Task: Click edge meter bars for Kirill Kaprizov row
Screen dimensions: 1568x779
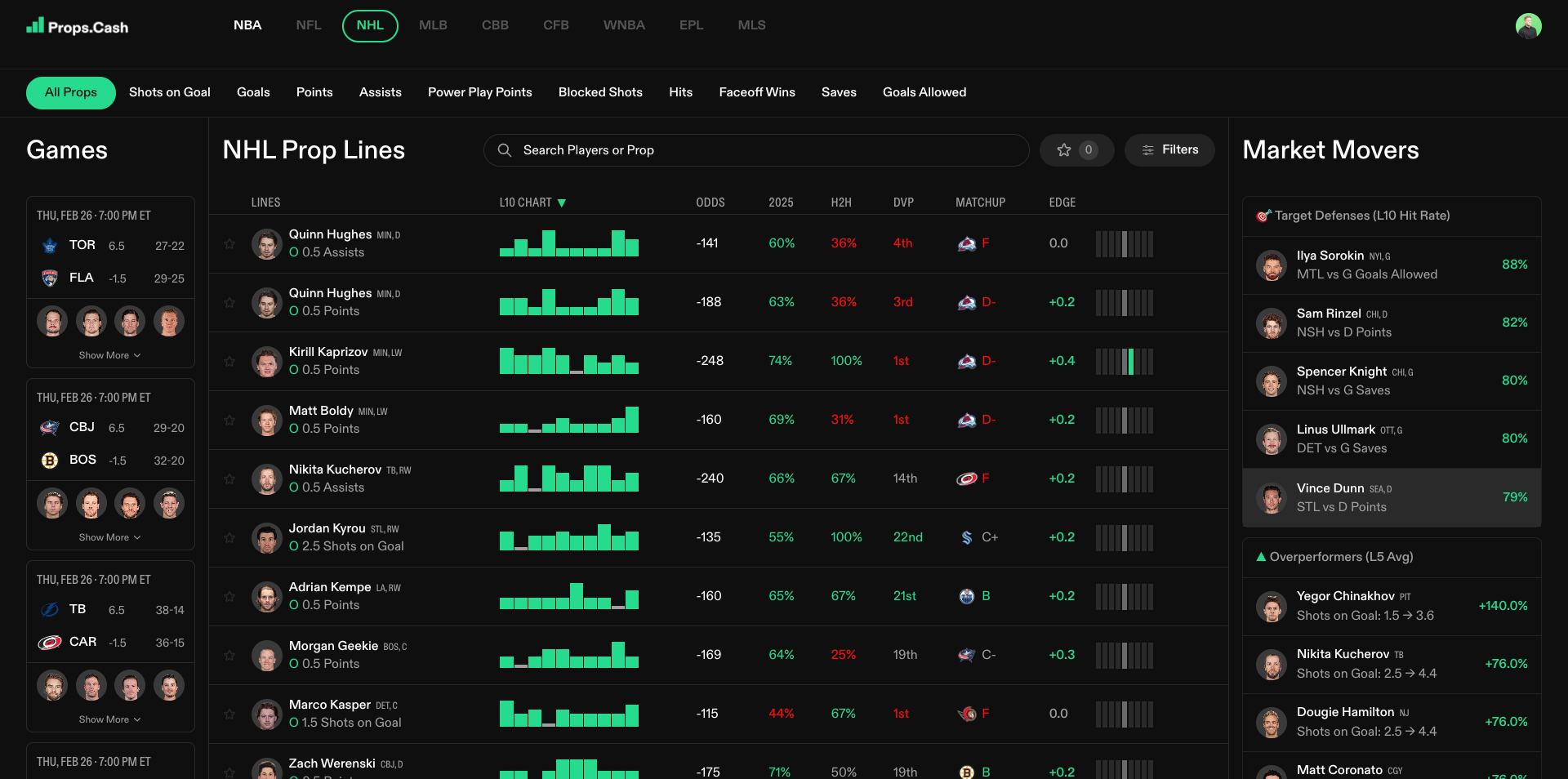Action: tap(1125, 361)
